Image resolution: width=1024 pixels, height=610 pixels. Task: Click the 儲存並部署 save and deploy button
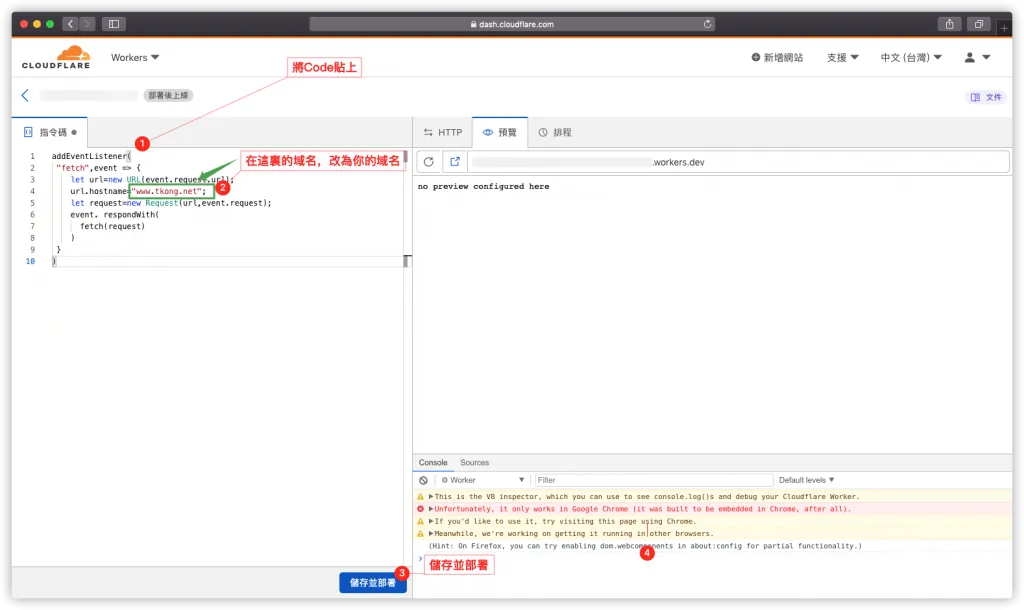[372, 583]
